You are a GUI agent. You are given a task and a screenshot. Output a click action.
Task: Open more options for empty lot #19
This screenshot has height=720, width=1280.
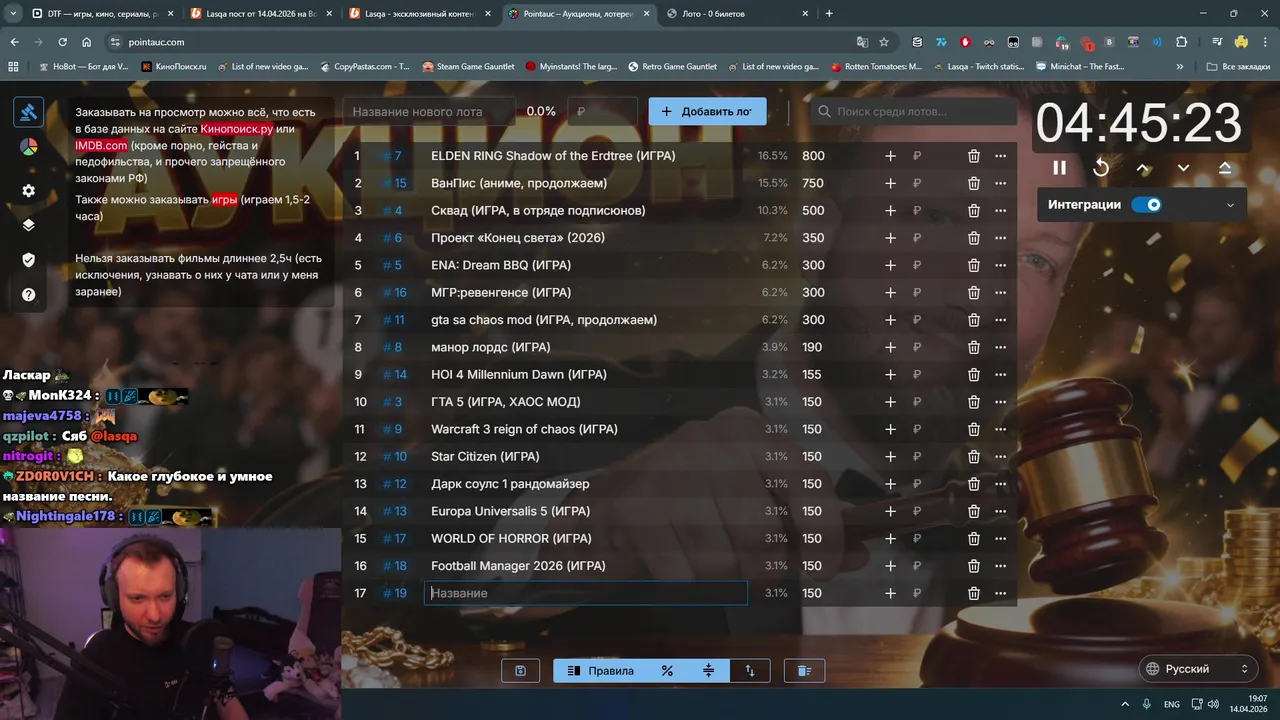click(x=1000, y=593)
